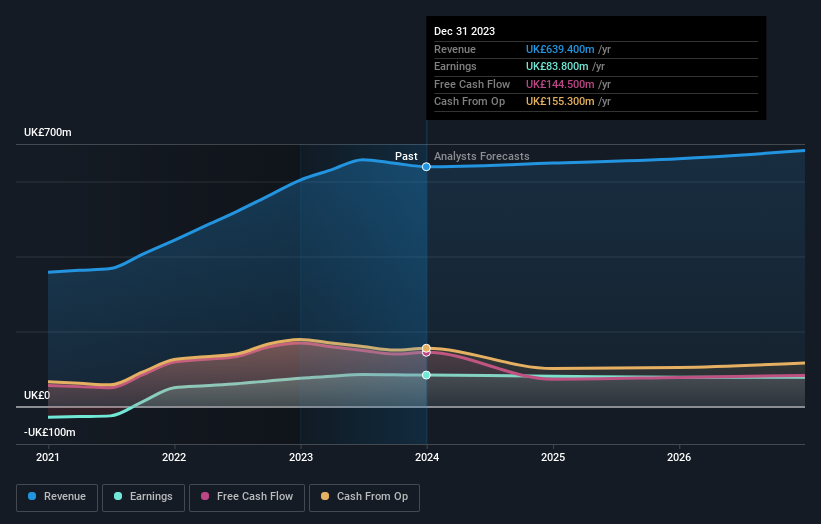This screenshot has height=524, width=821.
Task: Click the Analysts Forecasts label
Action: click(x=481, y=156)
